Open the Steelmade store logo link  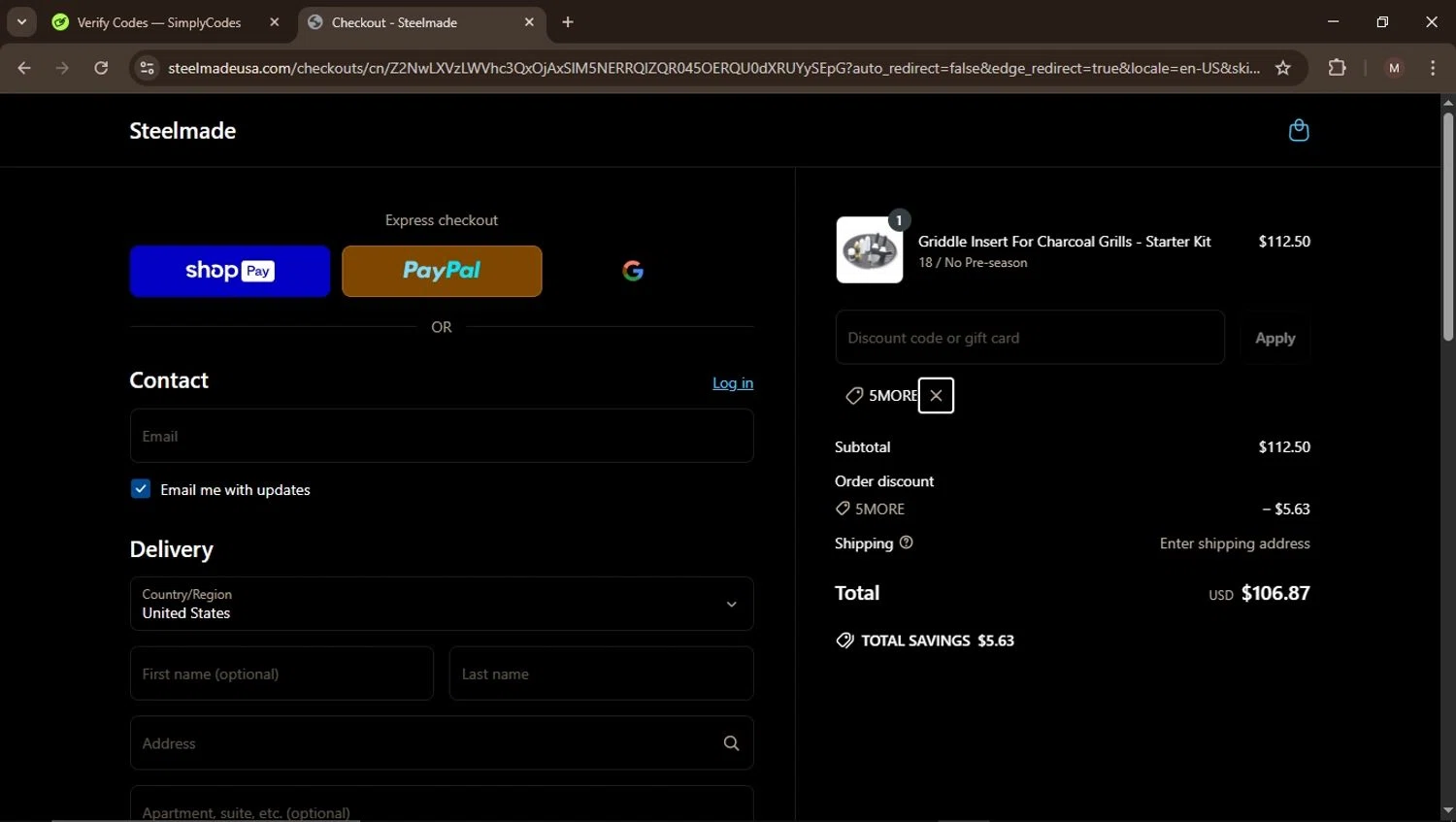[x=182, y=131]
